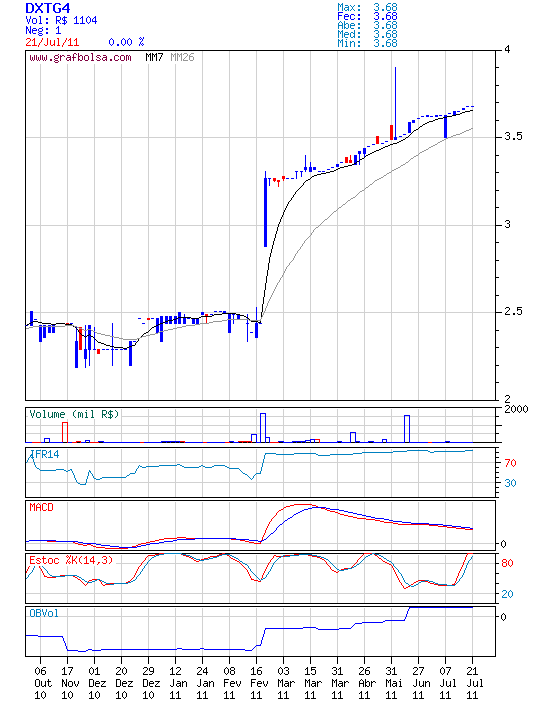Click the '01 Dez 10' date label
Image resolution: width=545 pixels, height=720 pixels.
pyautogui.click(x=96, y=683)
